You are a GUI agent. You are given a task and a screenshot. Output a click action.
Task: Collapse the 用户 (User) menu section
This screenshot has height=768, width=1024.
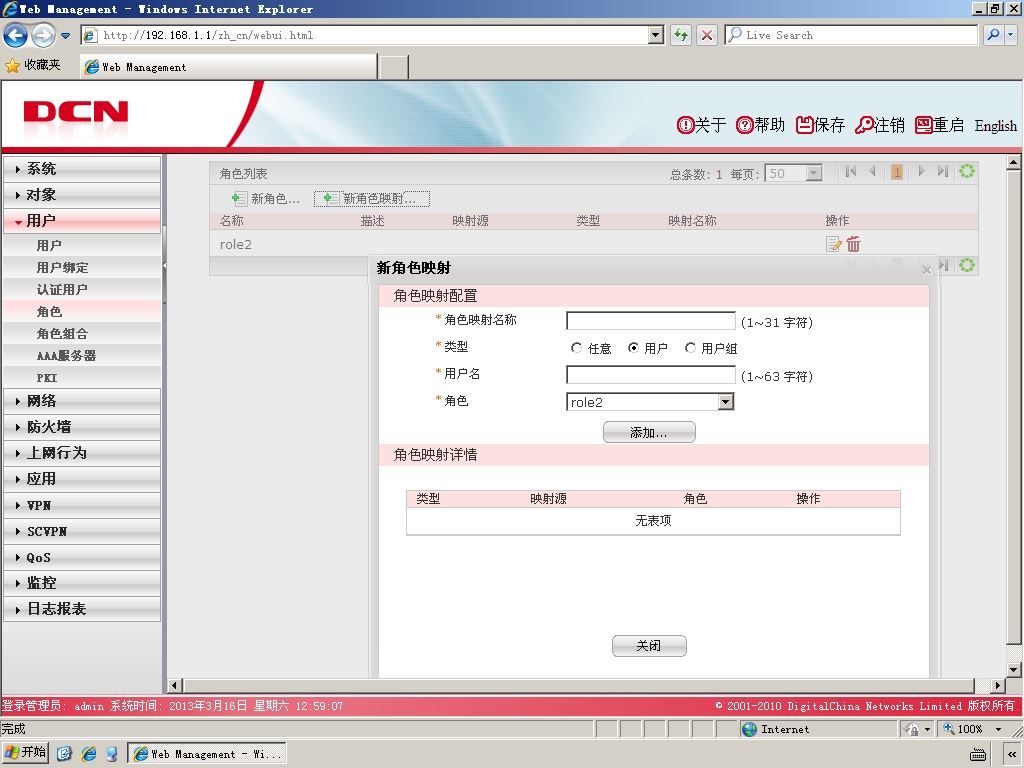[x=82, y=221]
